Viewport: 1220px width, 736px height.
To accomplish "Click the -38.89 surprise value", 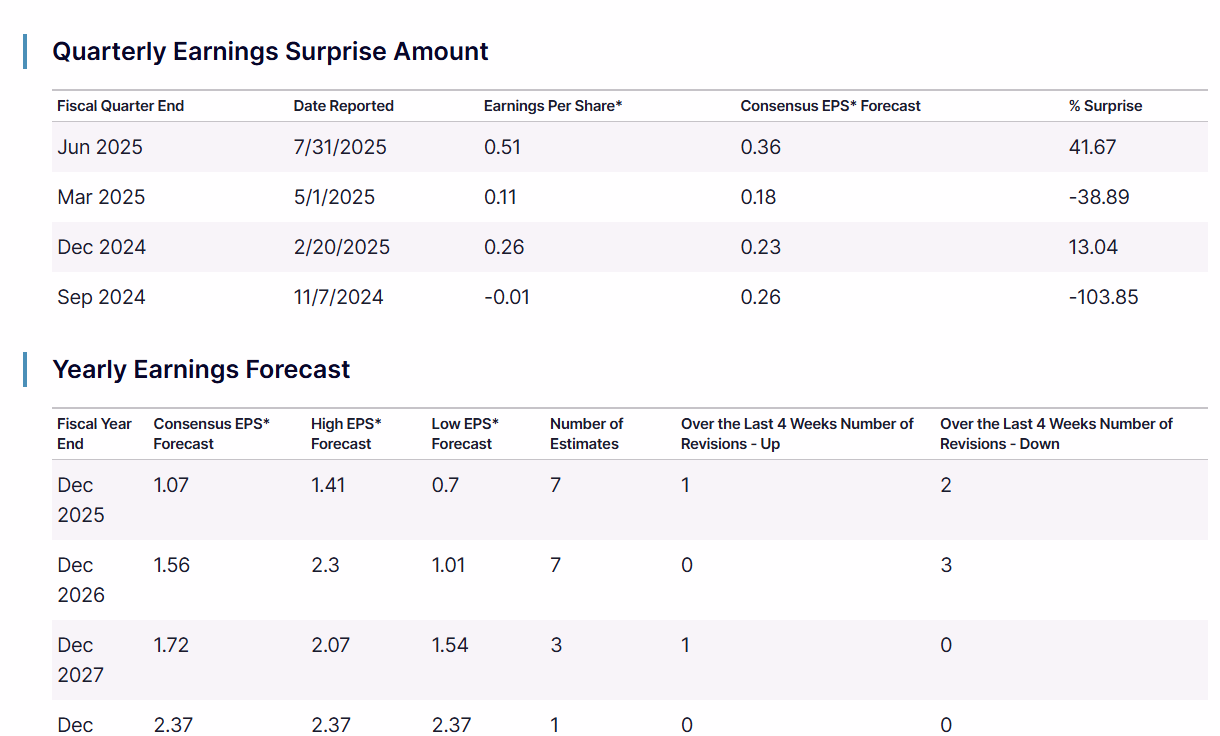I will point(1098,197).
